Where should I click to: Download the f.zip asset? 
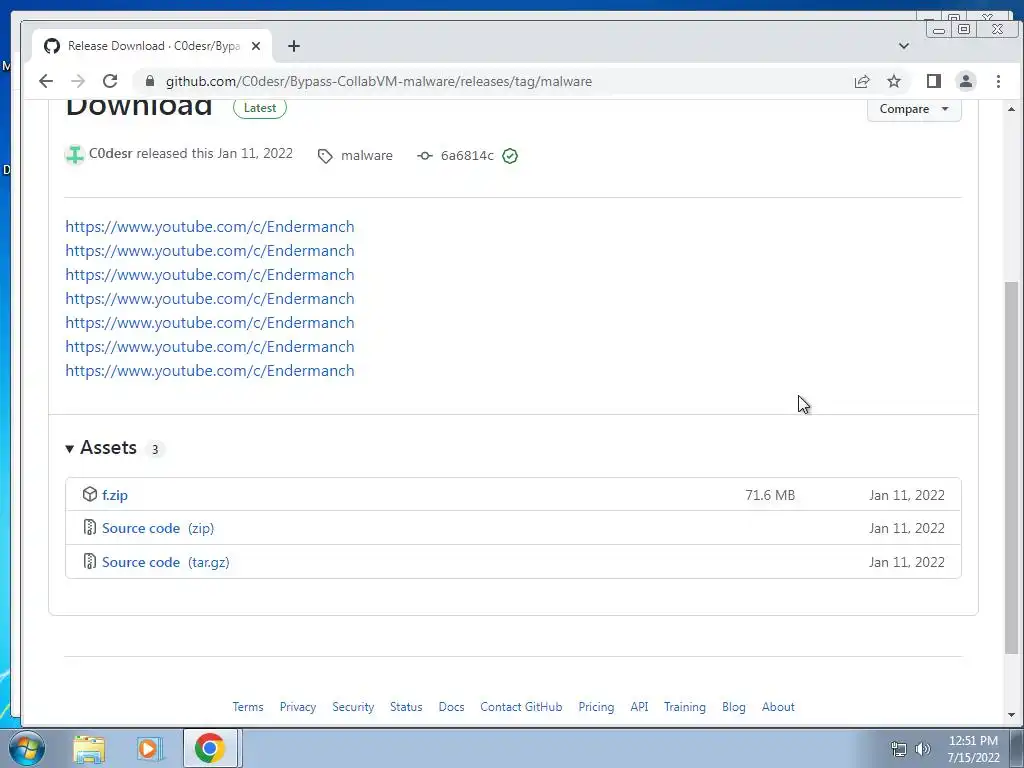115,495
